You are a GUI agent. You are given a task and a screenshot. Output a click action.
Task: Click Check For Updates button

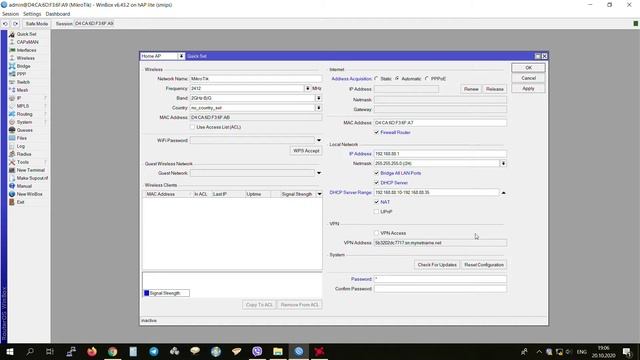coord(437,264)
